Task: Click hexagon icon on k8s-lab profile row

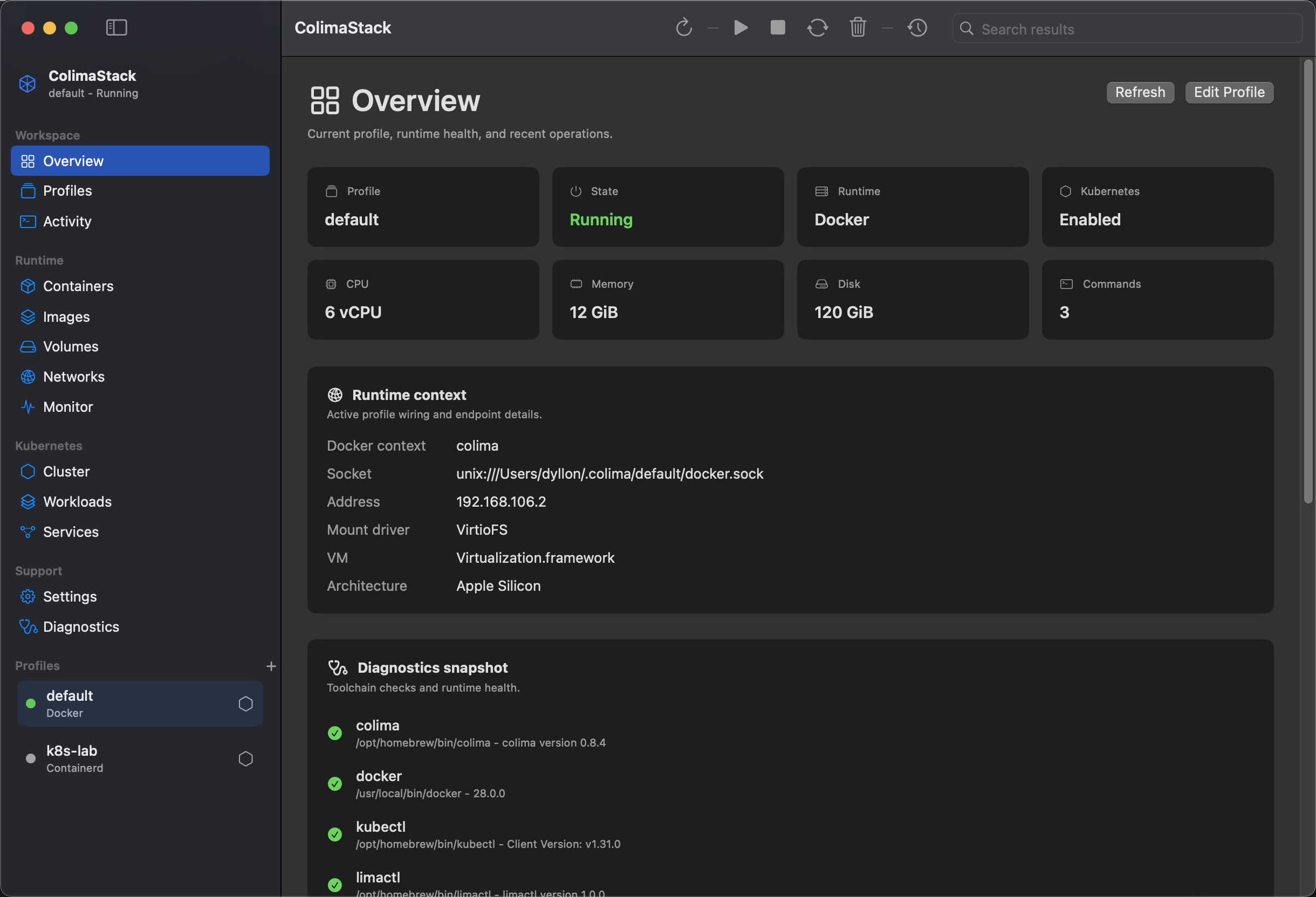Action: (246, 759)
